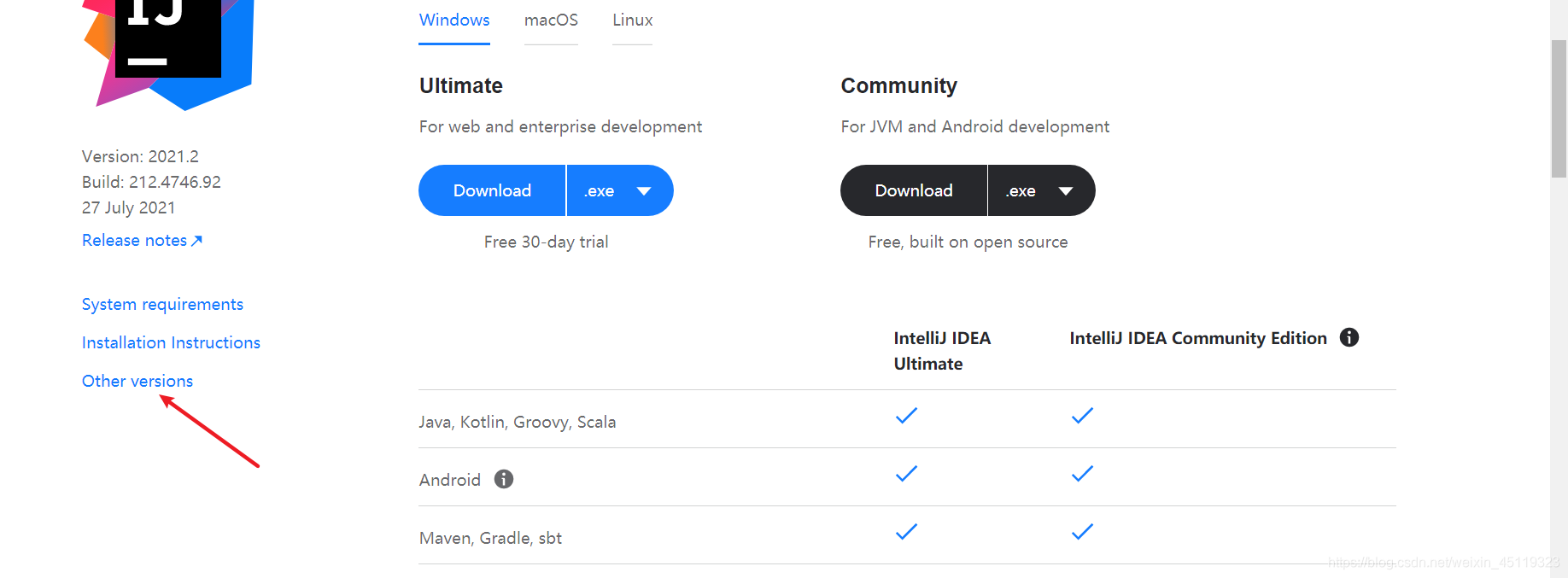Viewport: 1568px width, 578px height.
Task: Click 'IntelliJ IDEA Ultimate' column header
Action: [x=943, y=351]
